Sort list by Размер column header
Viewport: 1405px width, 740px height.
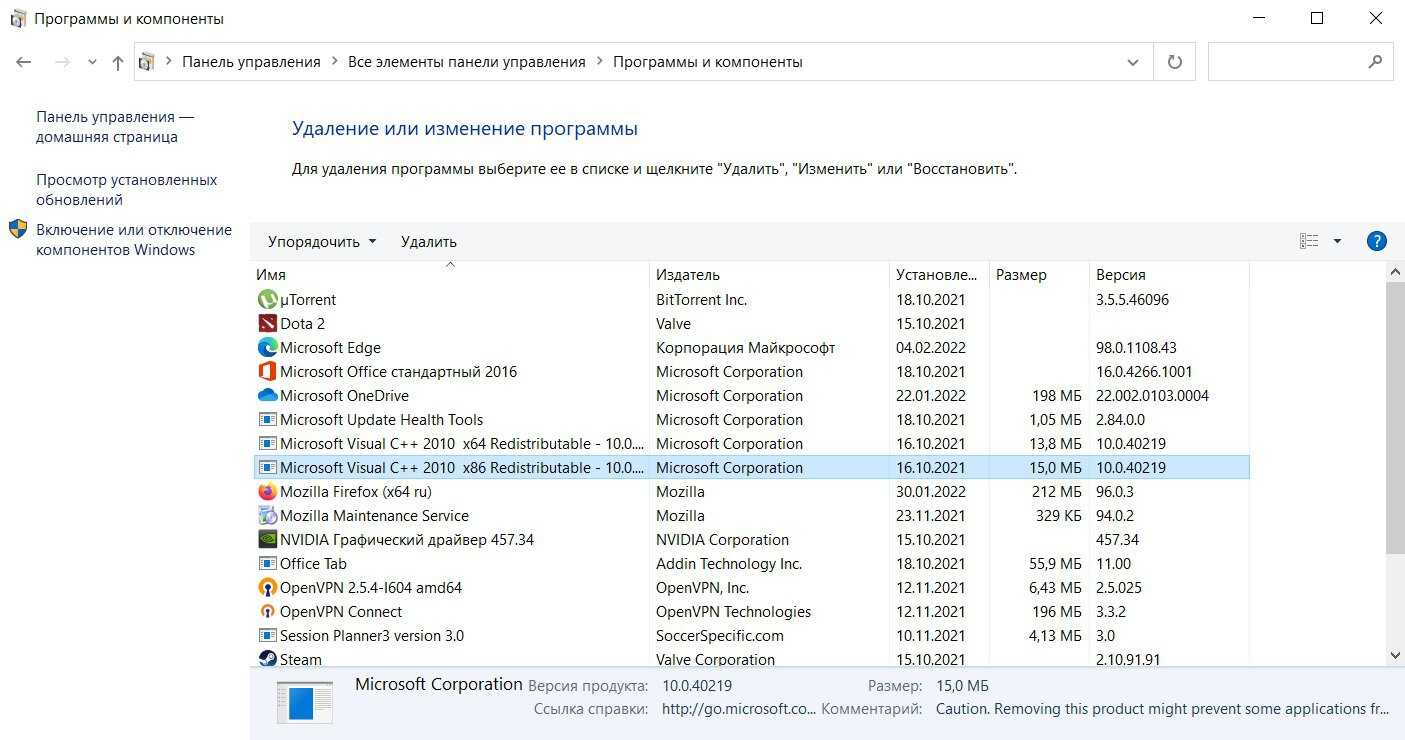coord(1021,275)
